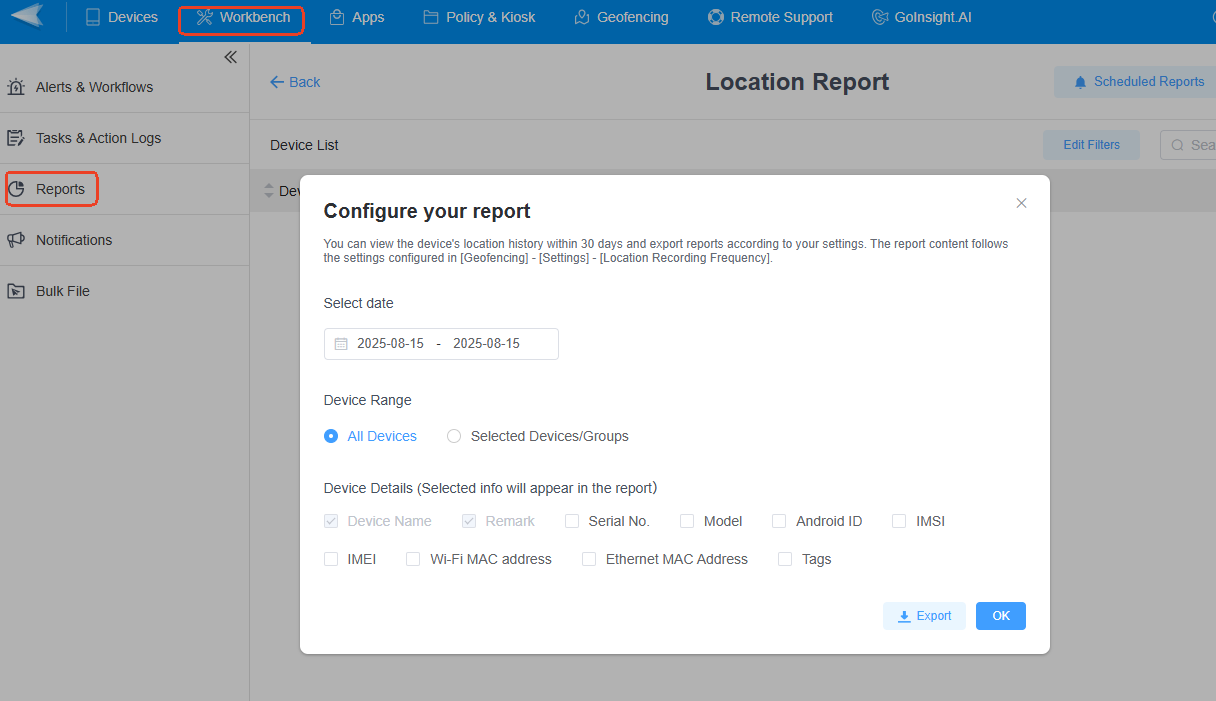Click the Notifications megaphone icon
The image size is (1216, 701).
(x=16, y=239)
